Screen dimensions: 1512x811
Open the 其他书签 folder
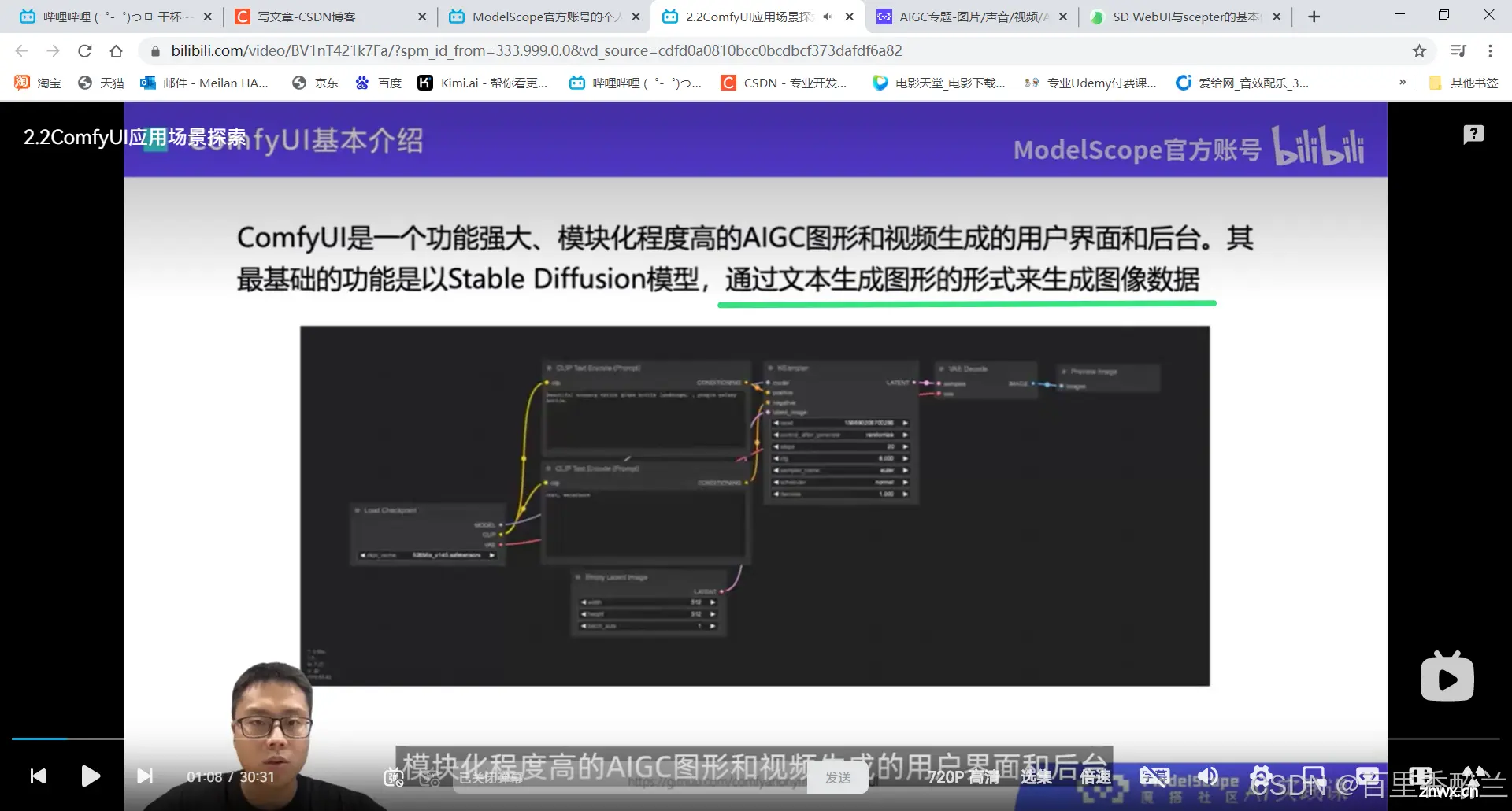[1463, 83]
